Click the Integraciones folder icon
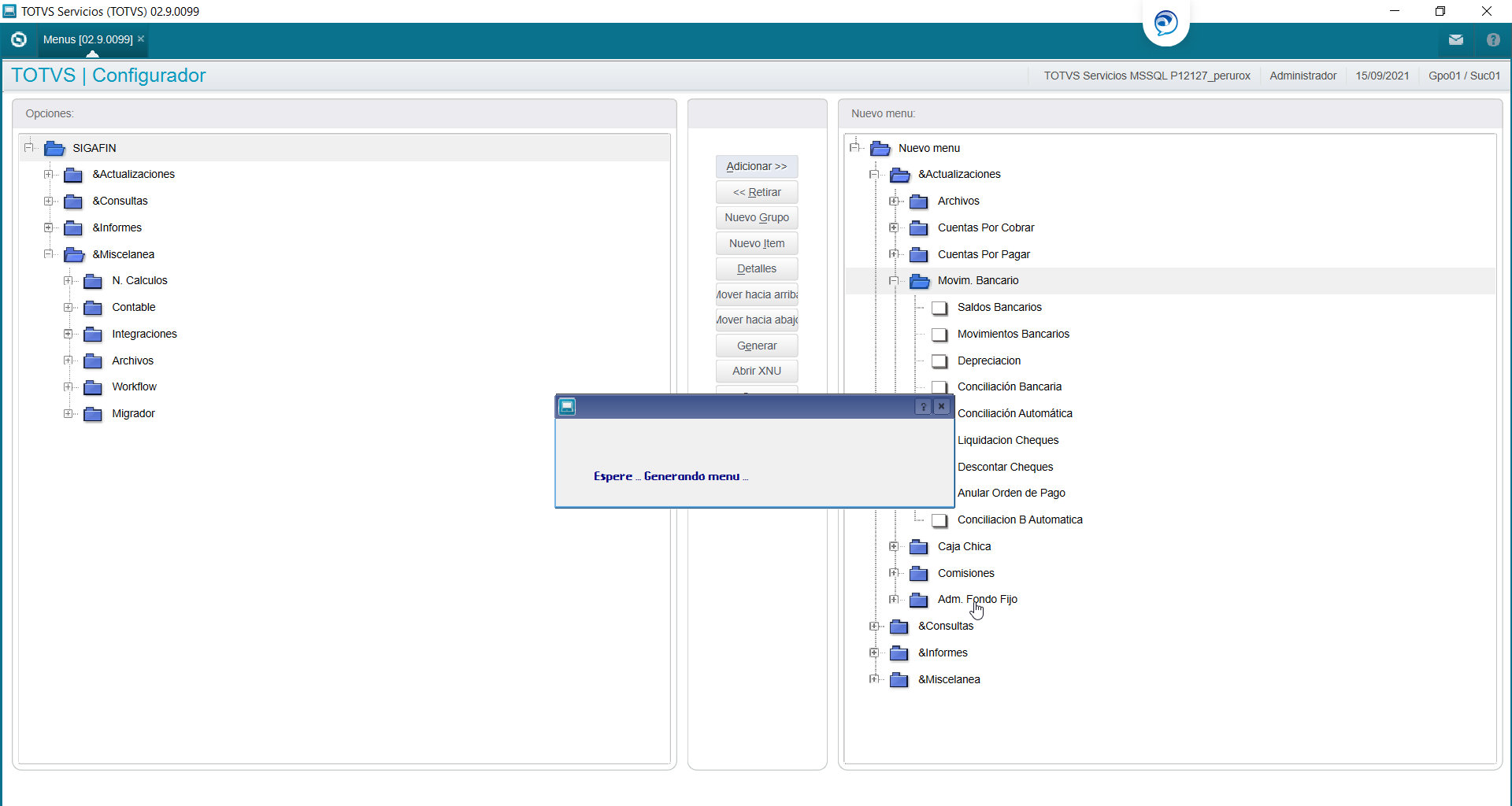 pyautogui.click(x=93, y=335)
